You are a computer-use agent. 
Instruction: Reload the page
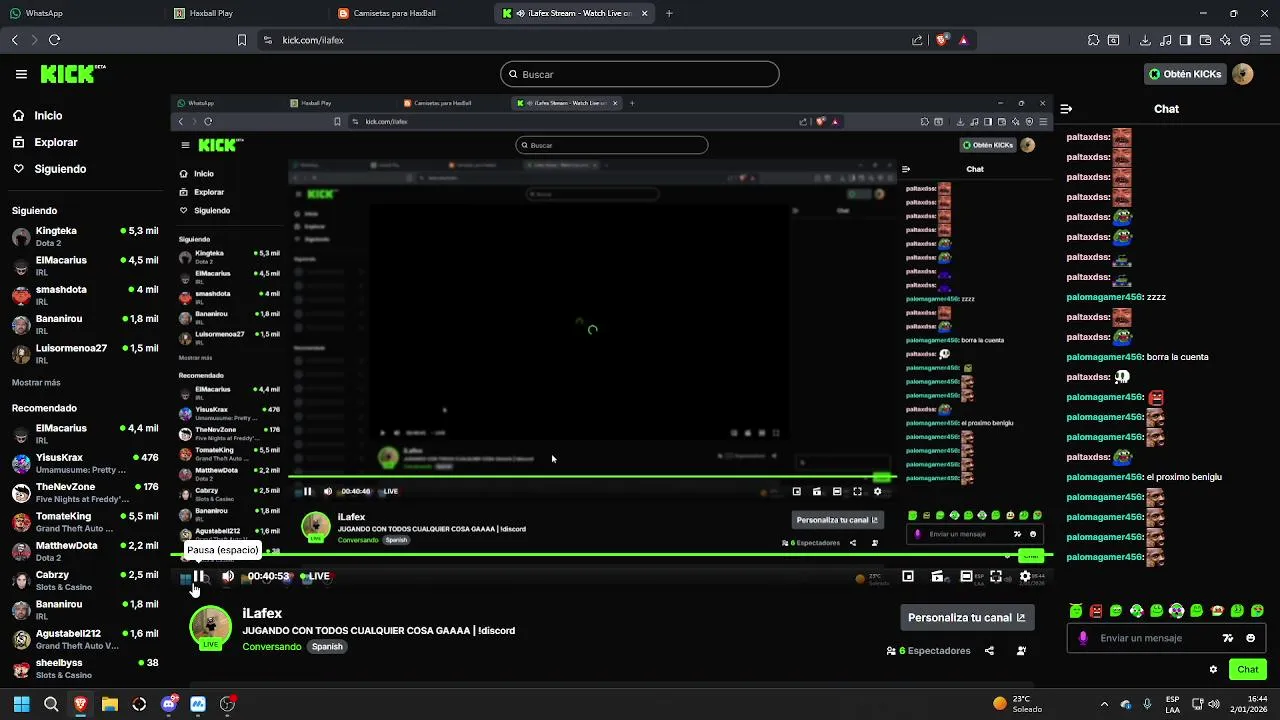[x=54, y=40]
